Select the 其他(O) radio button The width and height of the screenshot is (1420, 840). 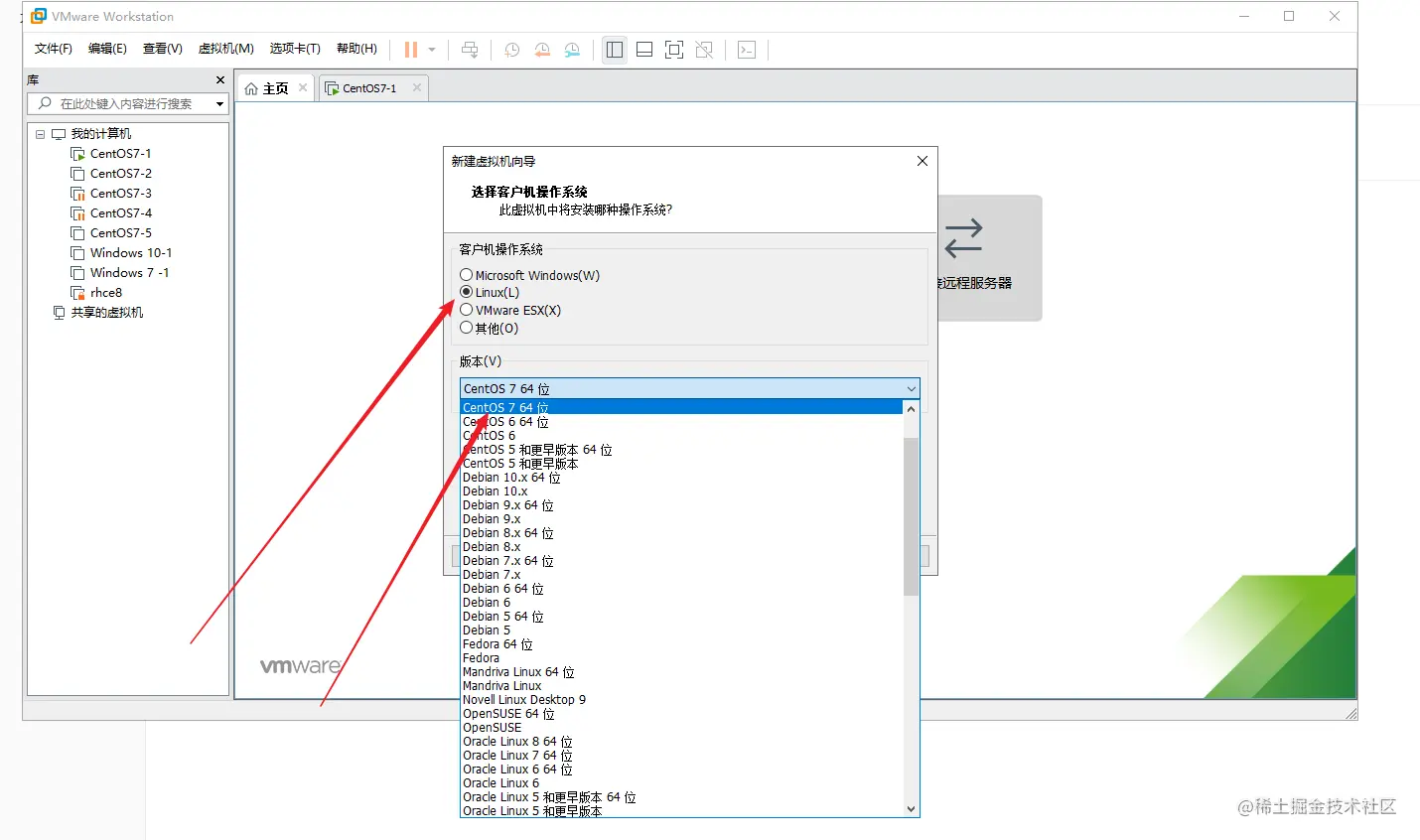click(466, 328)
